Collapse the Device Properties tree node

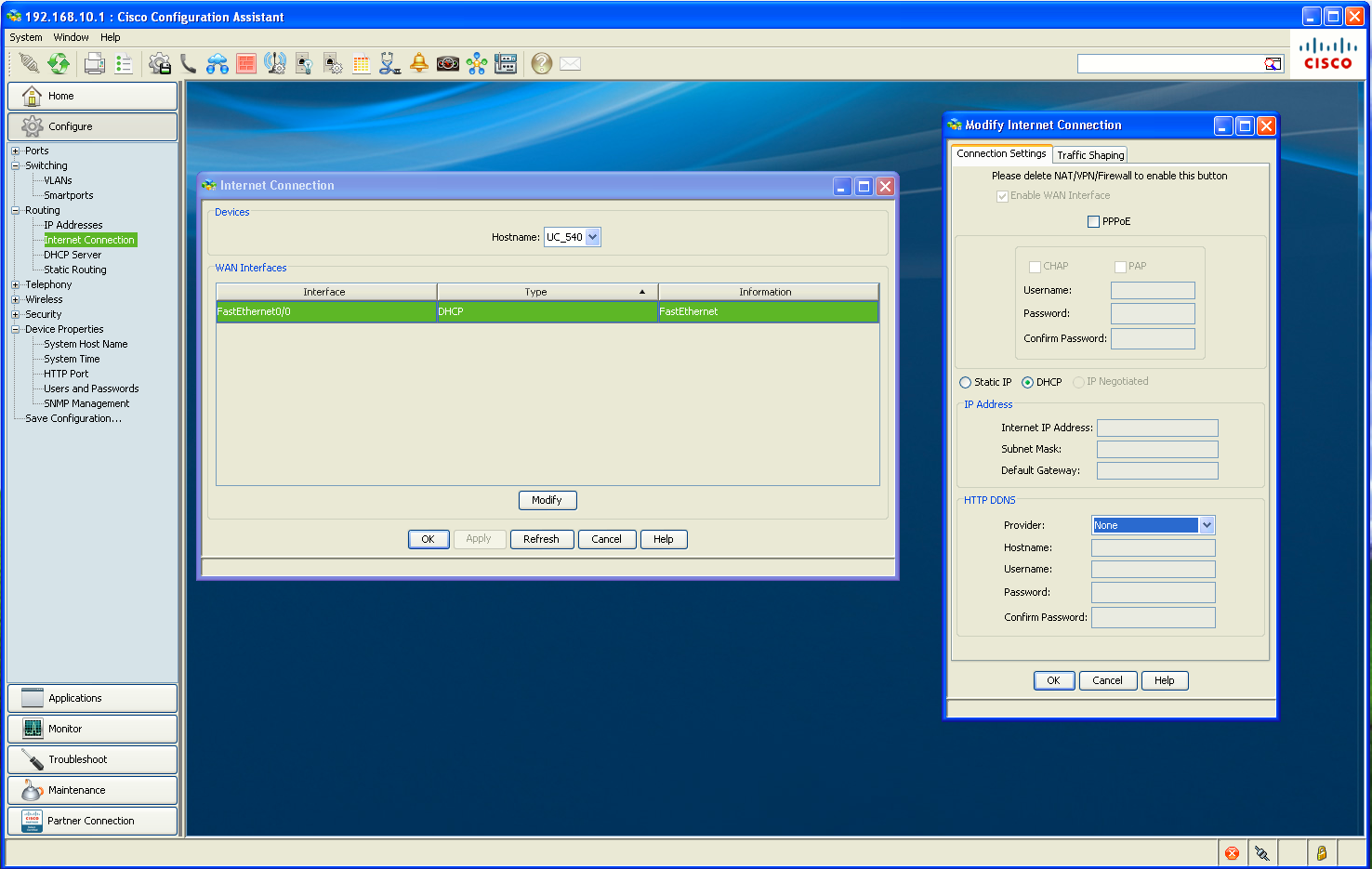point(15,329)
